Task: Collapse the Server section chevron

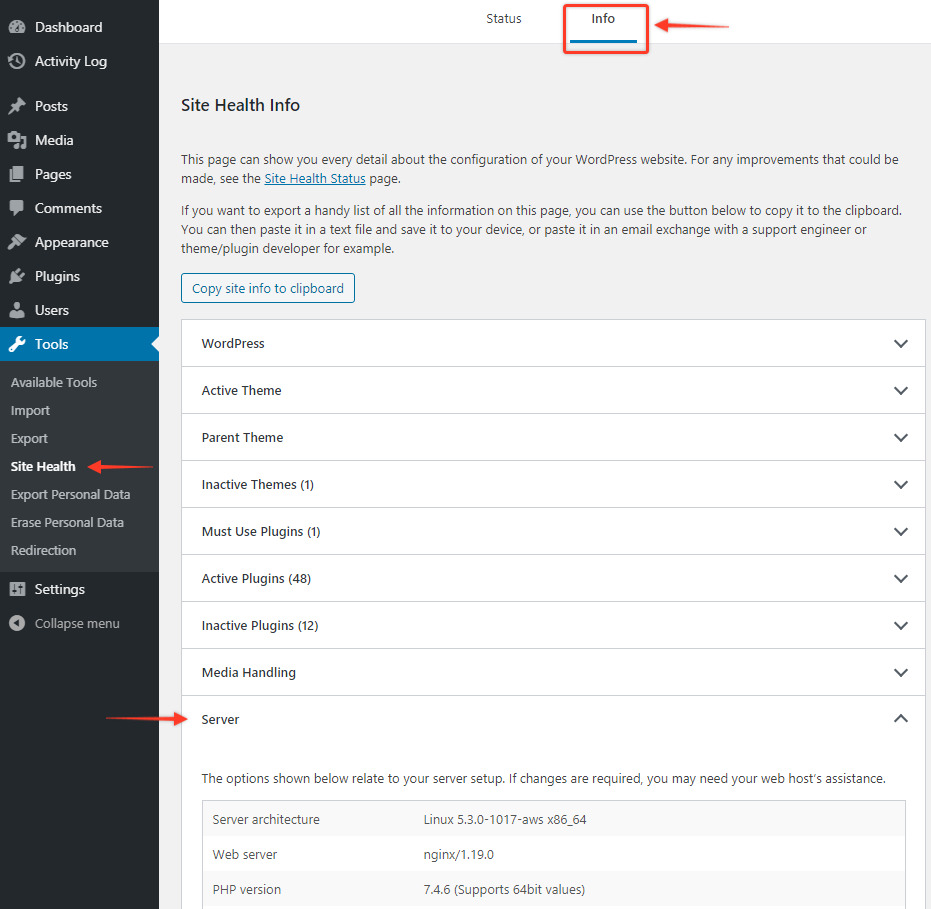Action: pos(900,718)
